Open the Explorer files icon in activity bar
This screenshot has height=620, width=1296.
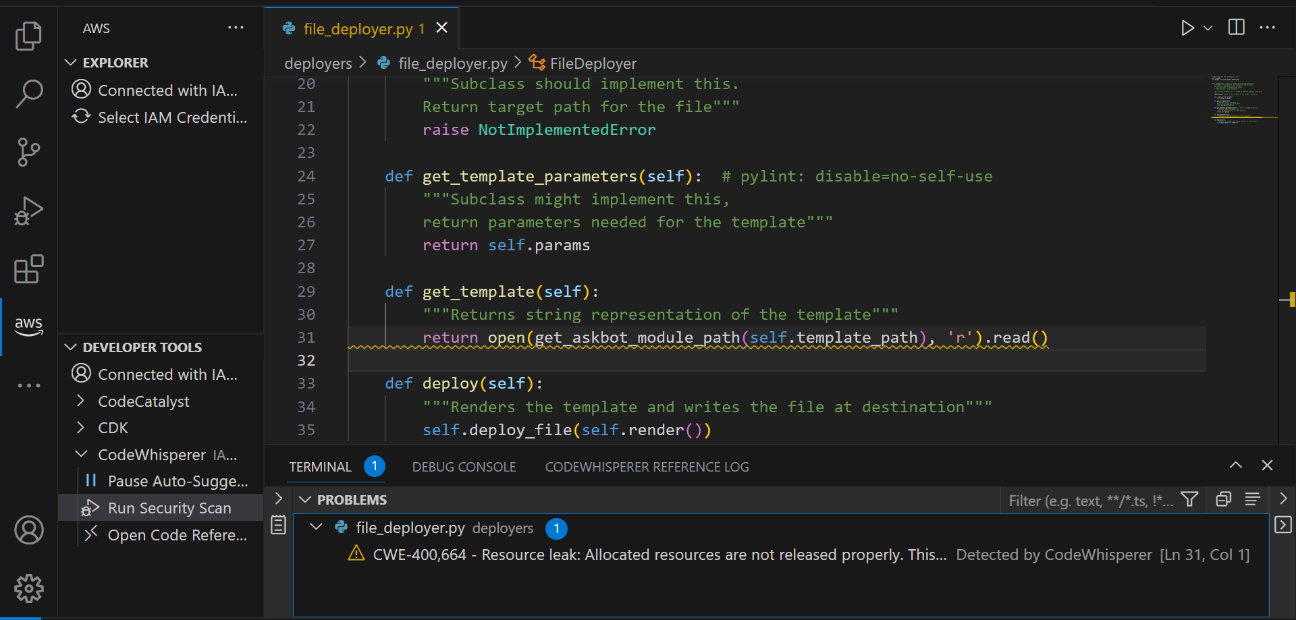[29, 36]
